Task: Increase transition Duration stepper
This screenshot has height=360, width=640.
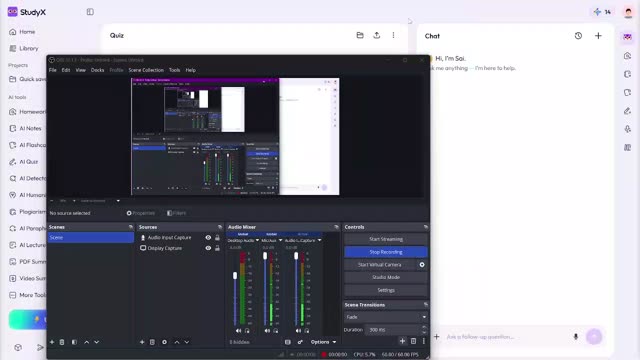Action: pos(424,327)
